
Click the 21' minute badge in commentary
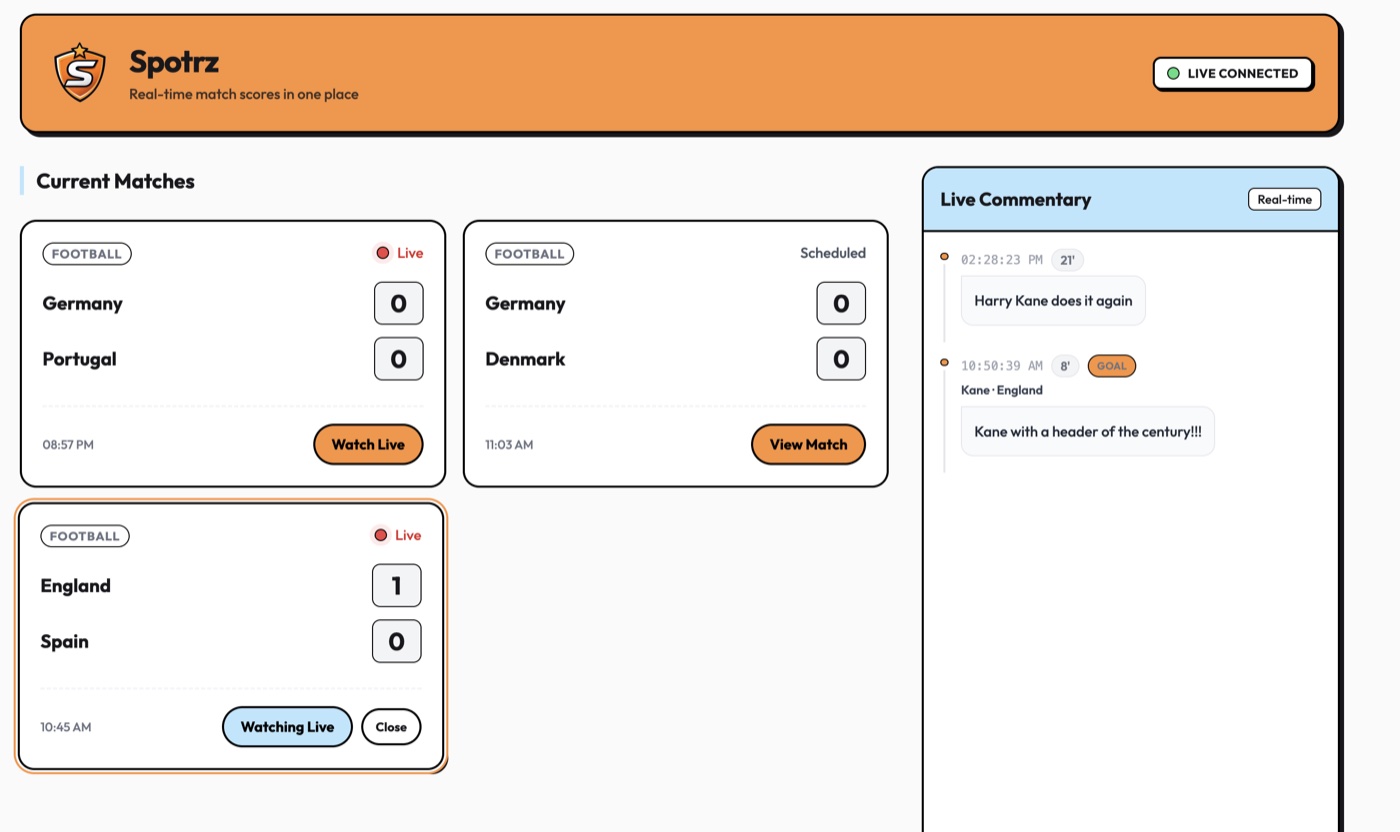pyautogui.click(x=1067, y=260)
